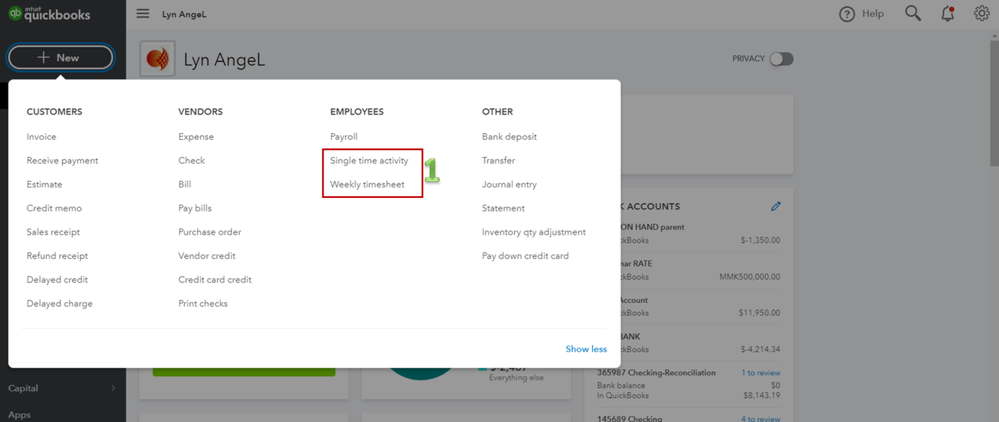View notifications bell
Image resolution: width=999 pixels, height=422 pixels.
point(947,14)
